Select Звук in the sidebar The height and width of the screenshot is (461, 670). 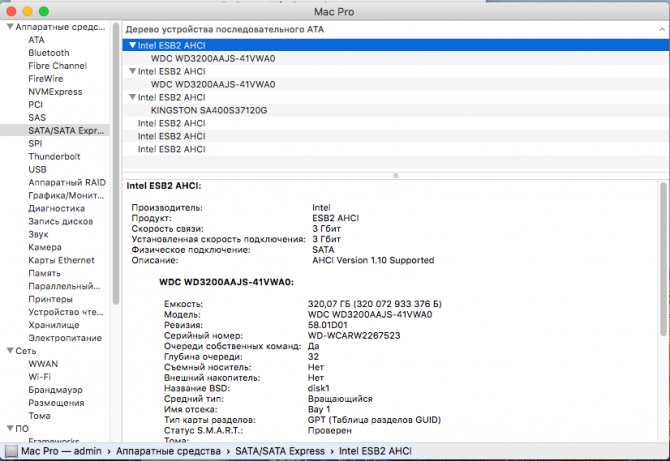[38, 234]
